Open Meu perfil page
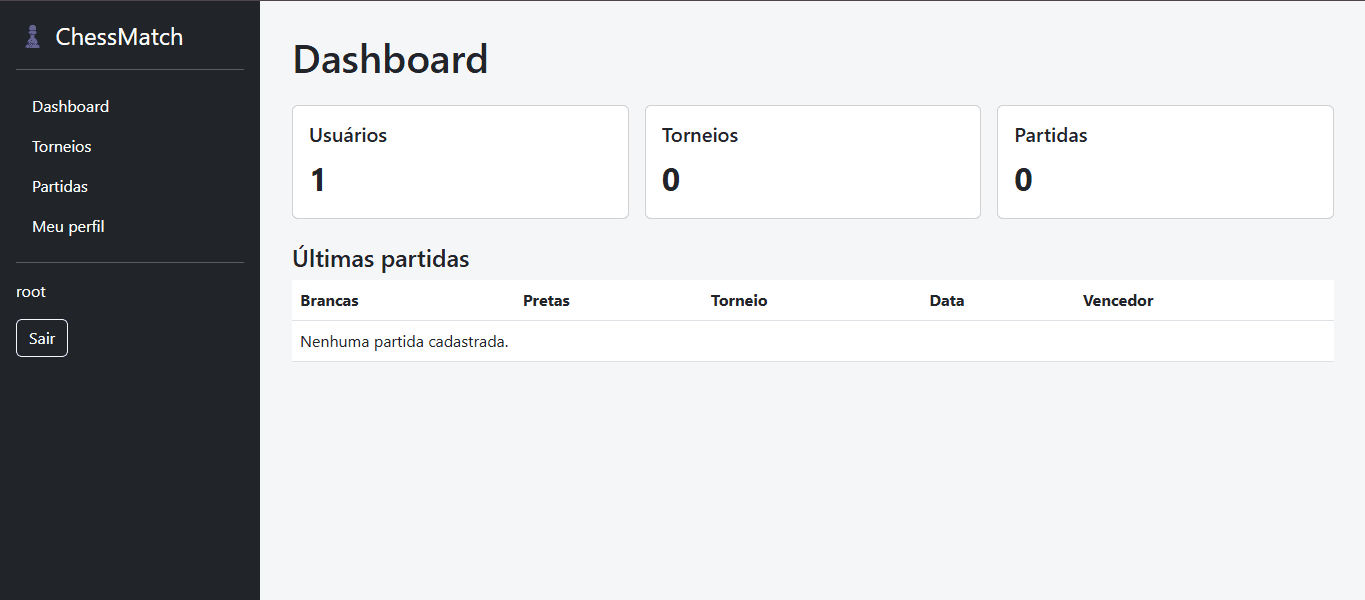The height and width of the screenshot is (600, 1365). coord(68,226)
